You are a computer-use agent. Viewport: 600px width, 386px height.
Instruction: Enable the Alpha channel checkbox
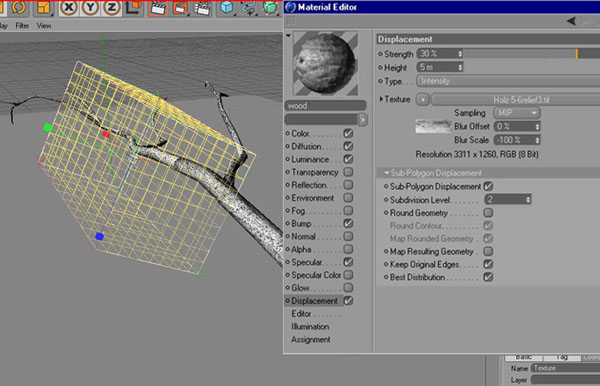348,249
